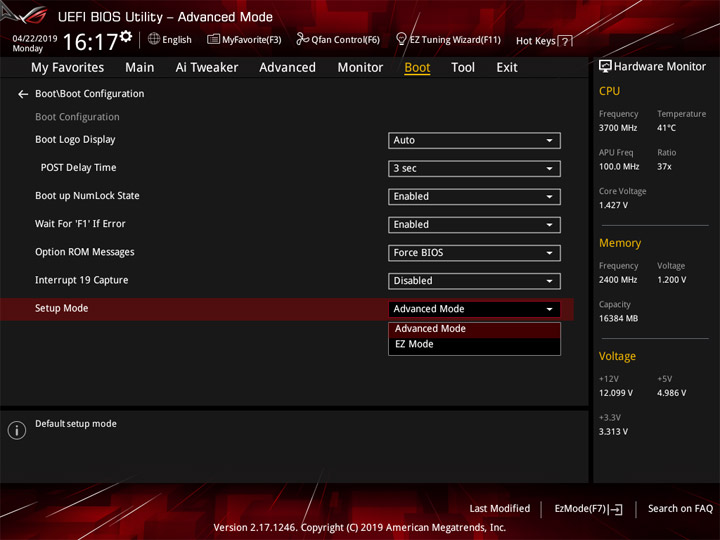This screenshot has width=720, height=540.
Task: Click the Memory frequency value 2400 MHz
Action: [618, 280]
